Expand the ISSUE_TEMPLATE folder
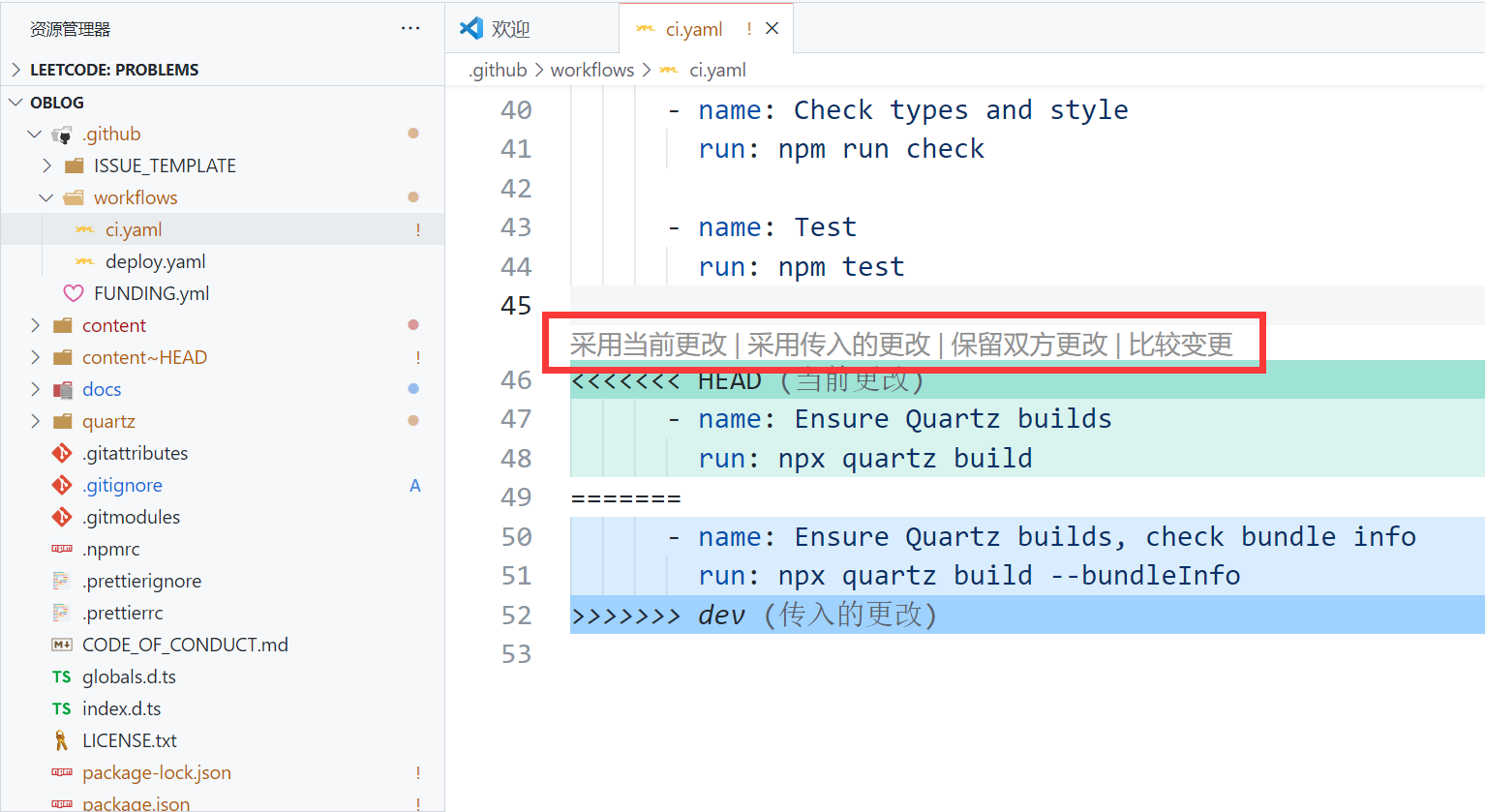 (46, 166)
